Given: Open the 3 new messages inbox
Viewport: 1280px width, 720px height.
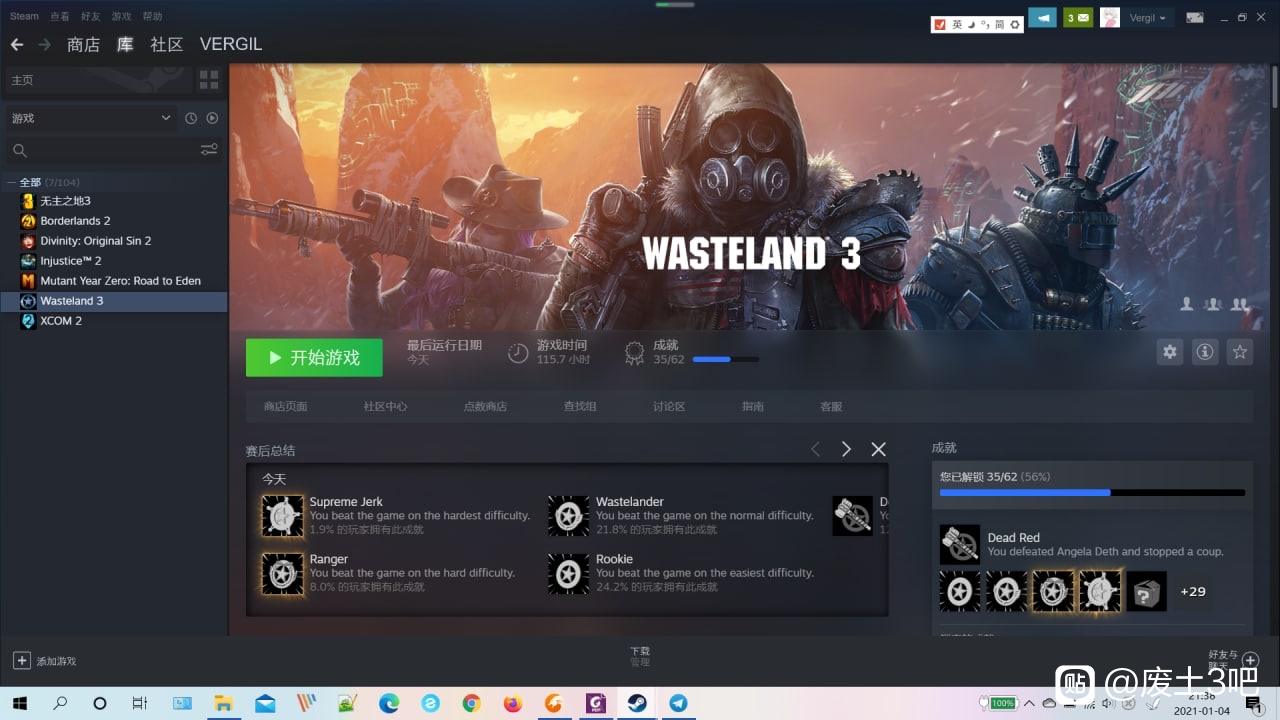Looking at the screenshot, I should point(1078,18).
